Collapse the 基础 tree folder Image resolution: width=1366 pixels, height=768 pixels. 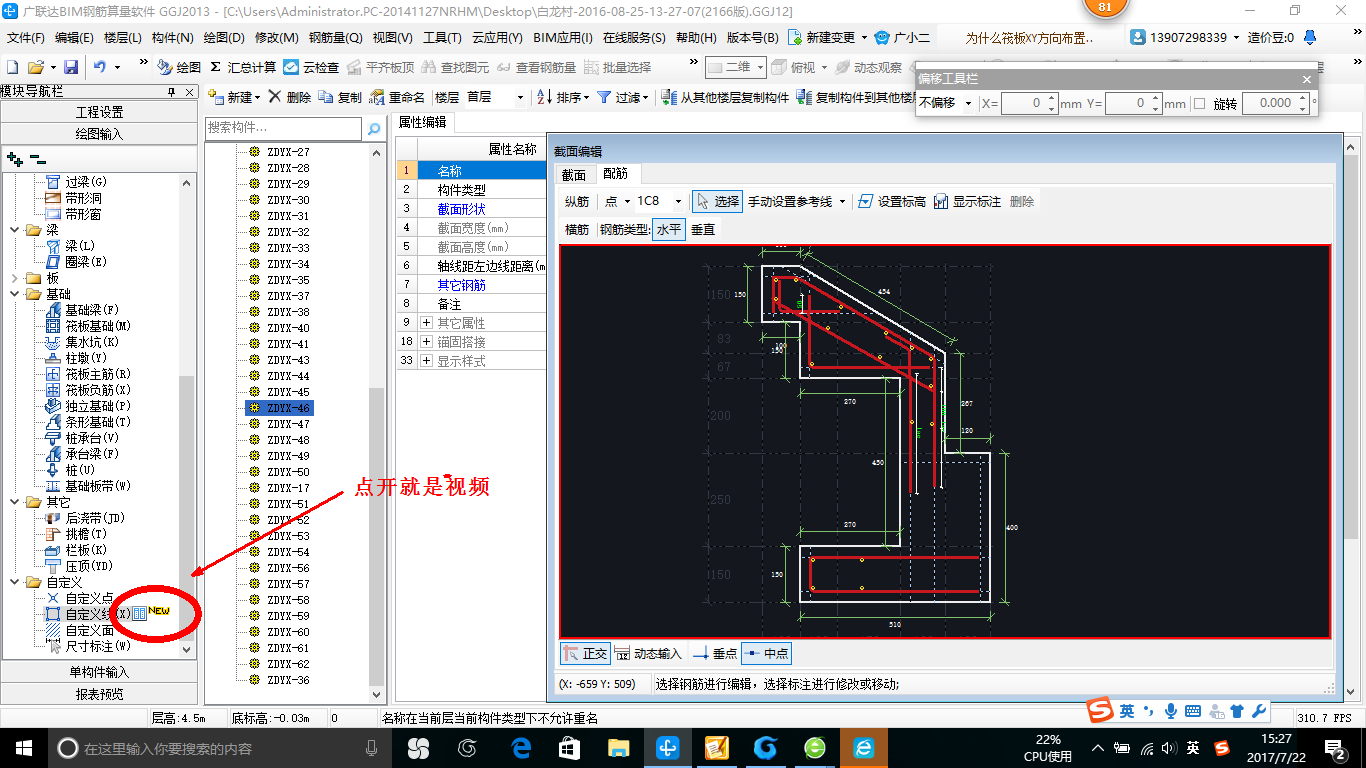[x=14, y=294]
